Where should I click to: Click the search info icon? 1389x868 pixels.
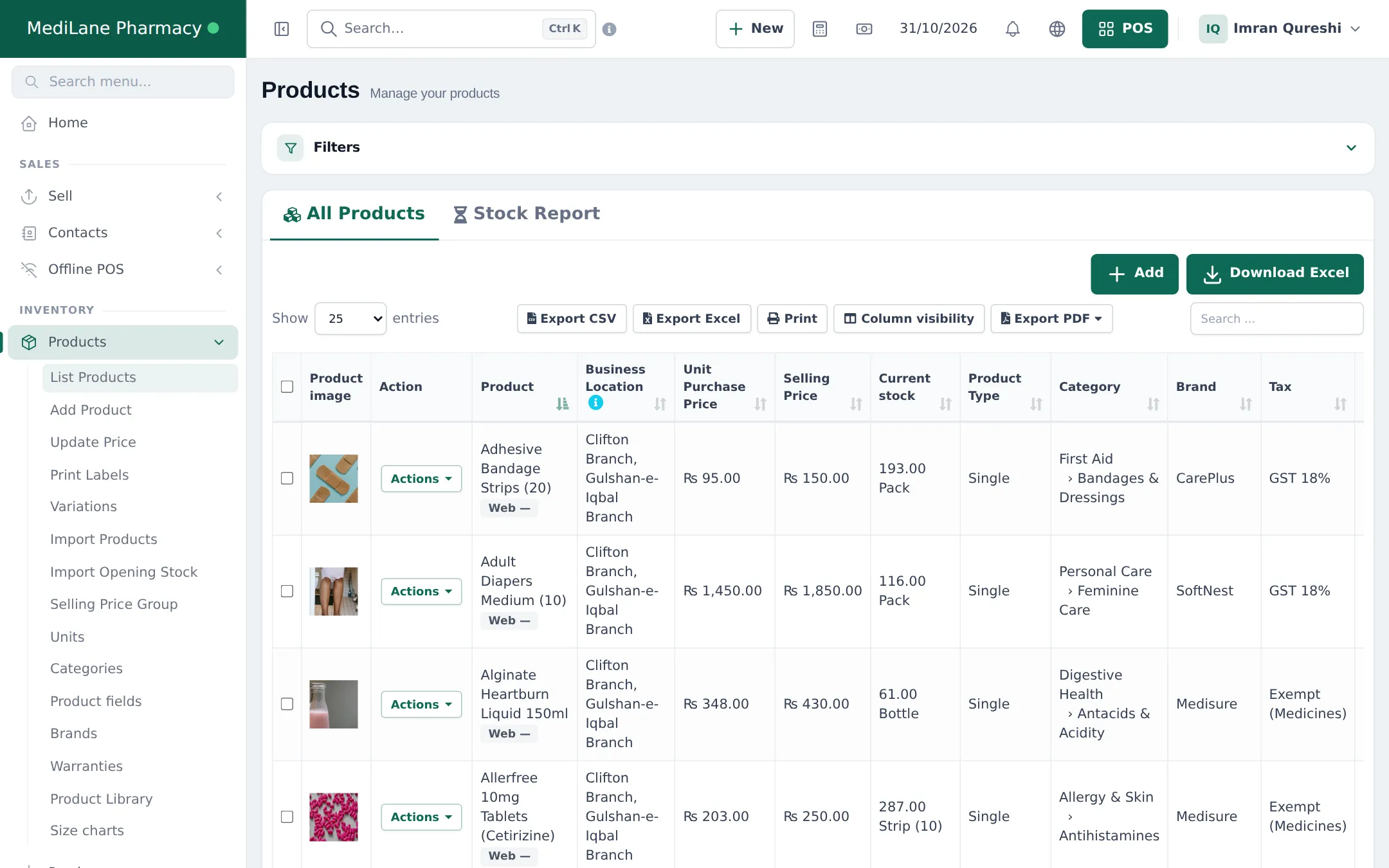pos(610,29)
